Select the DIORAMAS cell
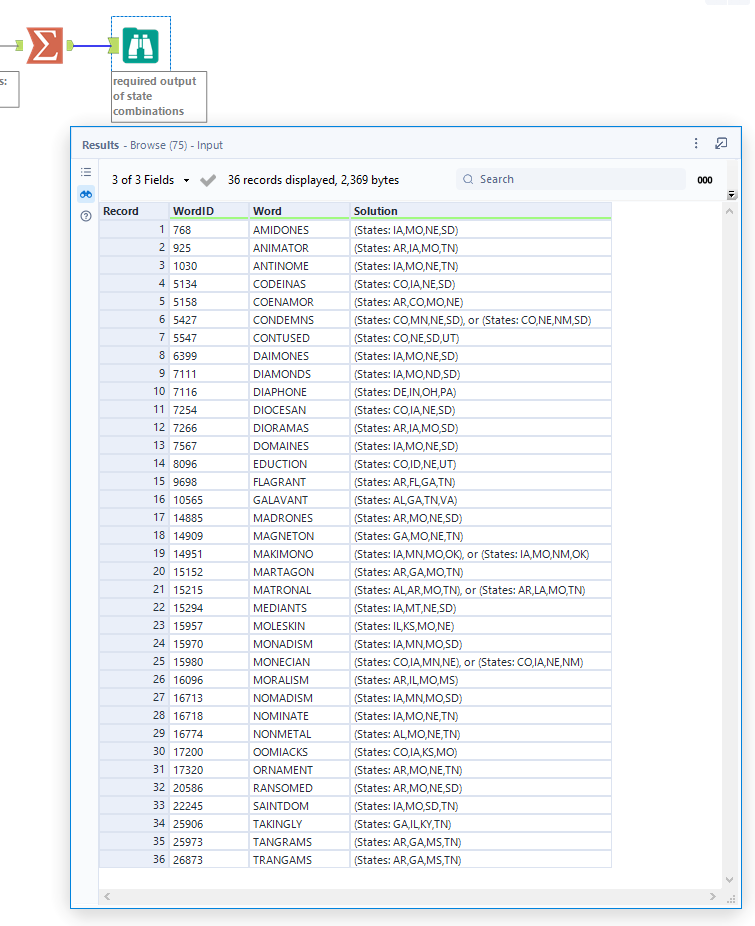 [x=299, y=428]
